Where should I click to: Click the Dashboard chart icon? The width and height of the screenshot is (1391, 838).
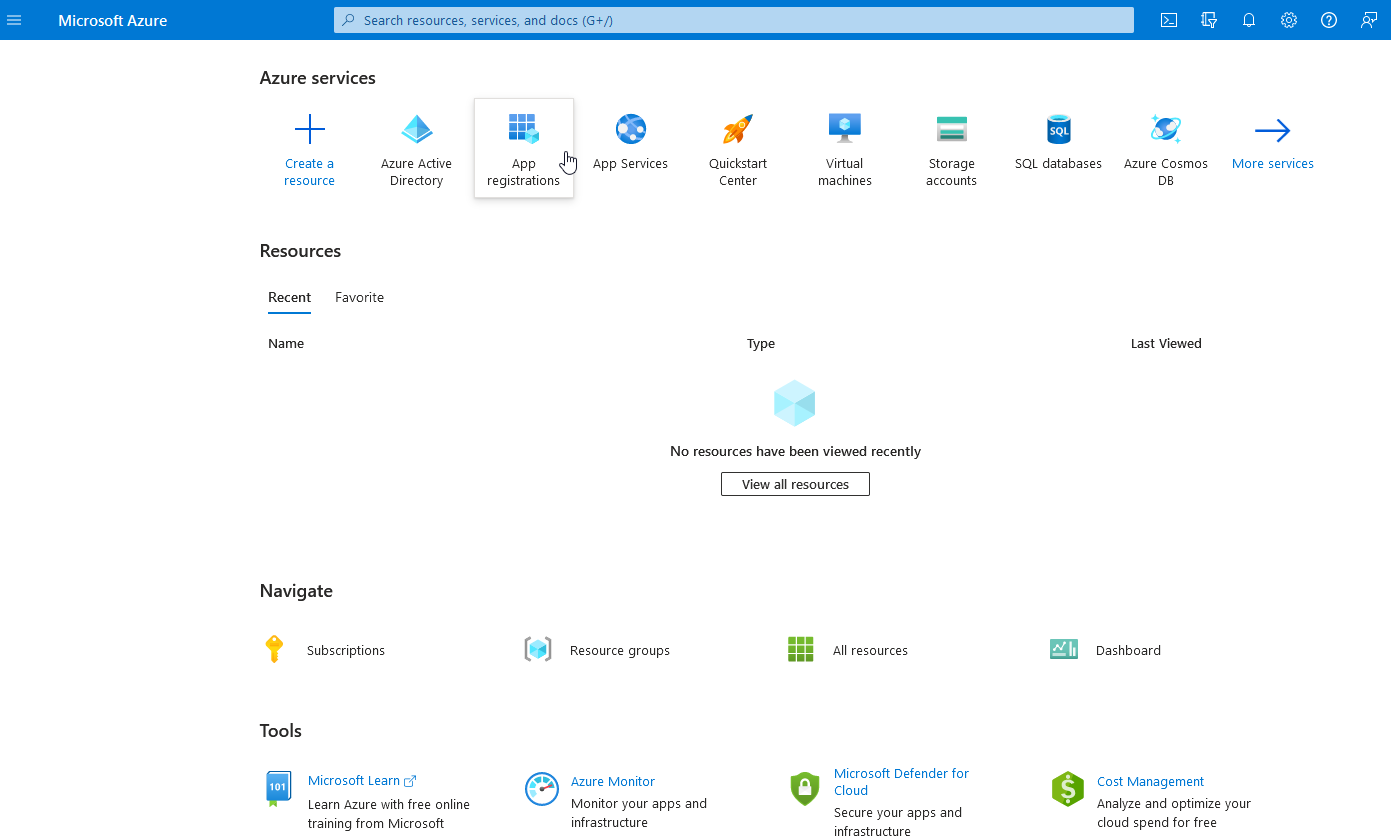(1064, 649)
